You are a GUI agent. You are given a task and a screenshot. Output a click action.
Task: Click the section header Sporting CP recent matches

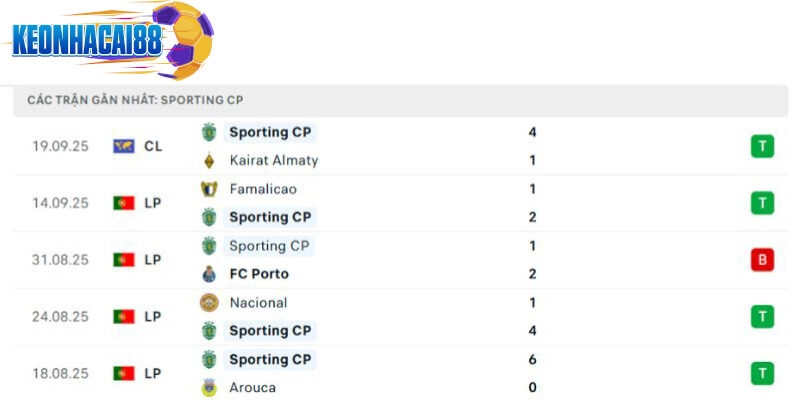pos(135,101)
